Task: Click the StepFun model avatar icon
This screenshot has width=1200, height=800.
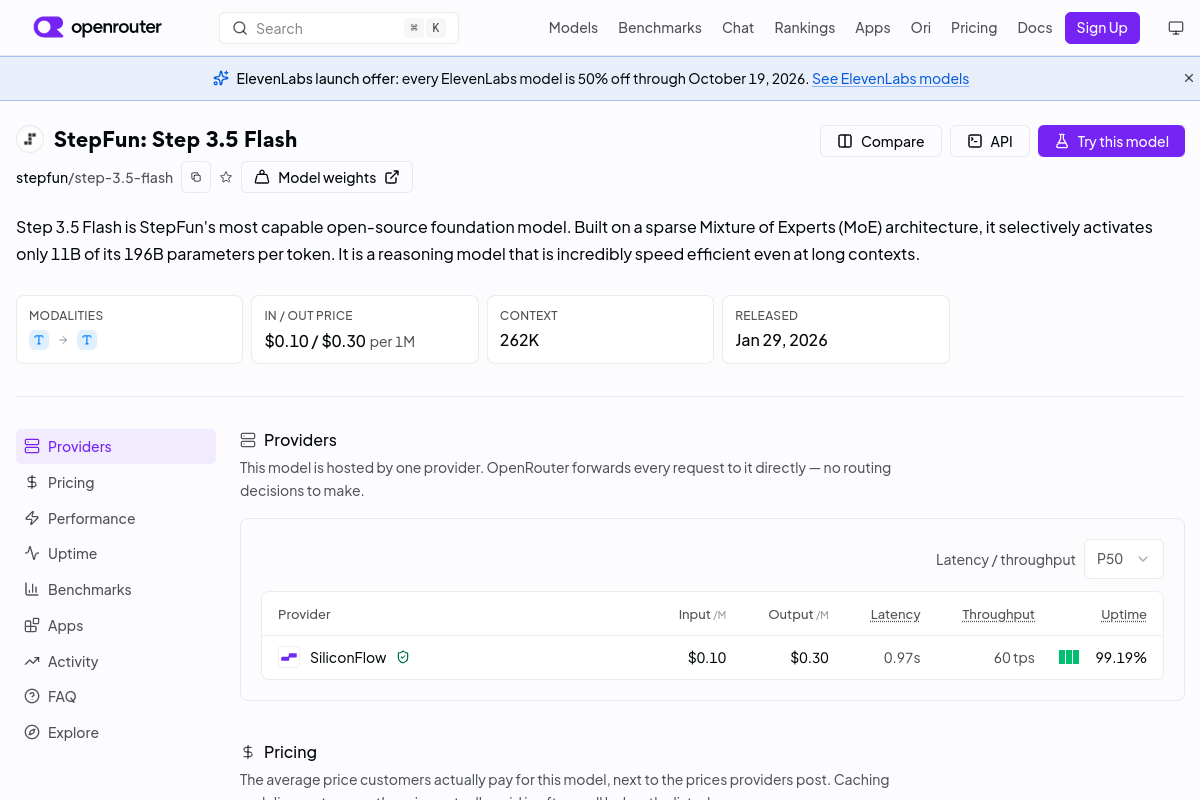Action: pyautogui.click(x=30, y=139)
